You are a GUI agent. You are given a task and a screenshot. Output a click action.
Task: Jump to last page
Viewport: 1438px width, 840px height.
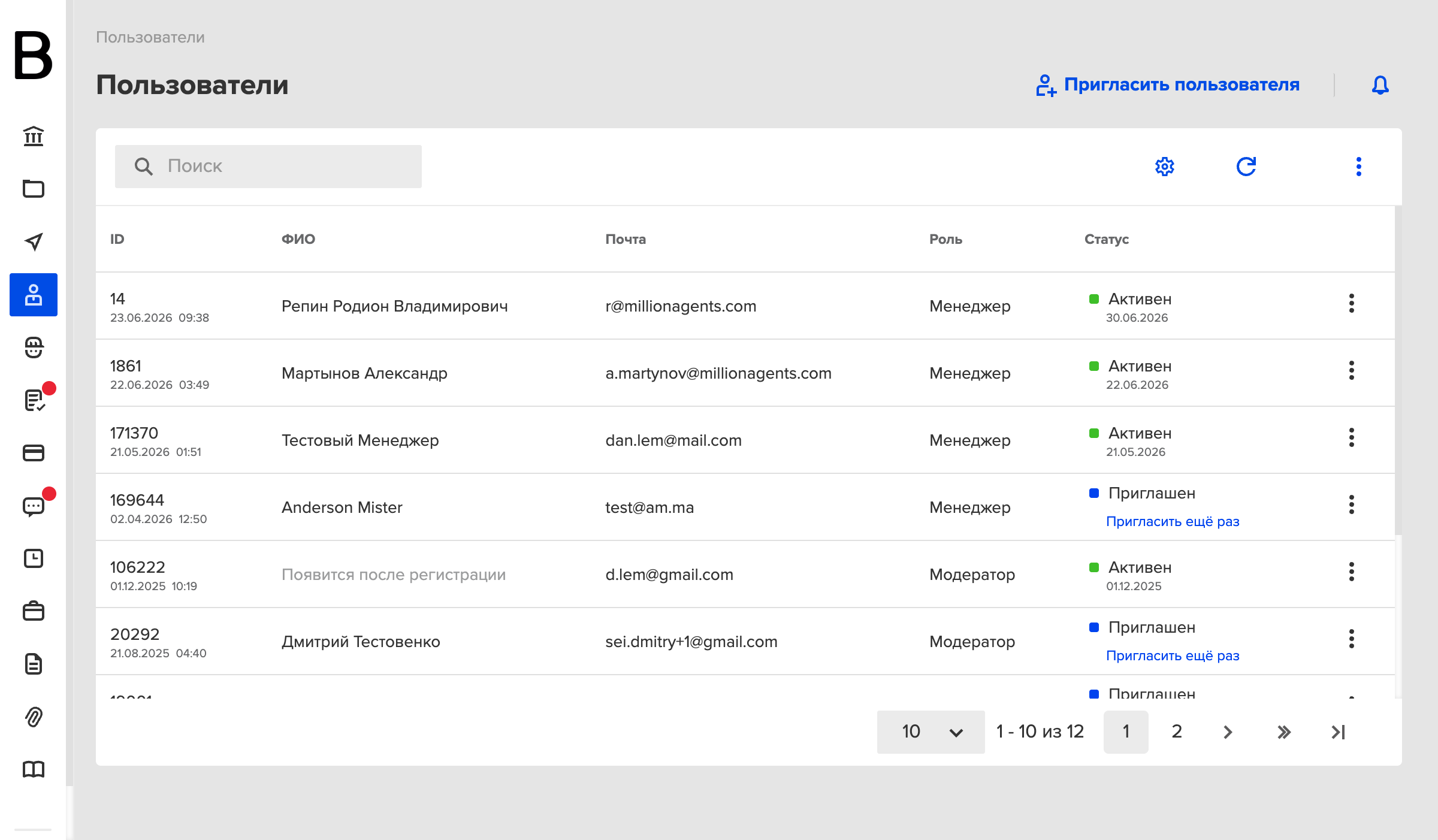pos(1339,732)
